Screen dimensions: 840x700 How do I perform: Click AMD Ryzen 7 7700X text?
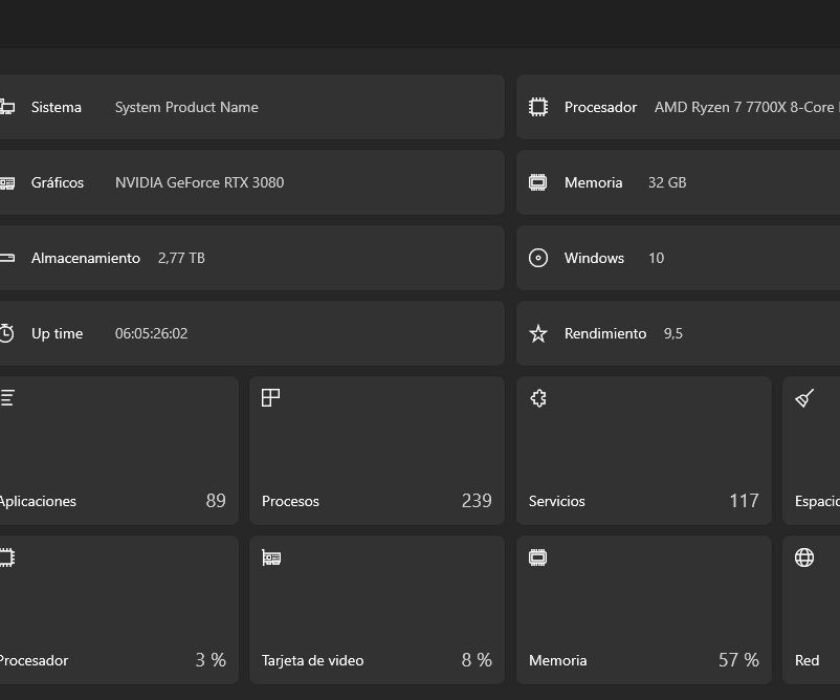coord(747,107)
